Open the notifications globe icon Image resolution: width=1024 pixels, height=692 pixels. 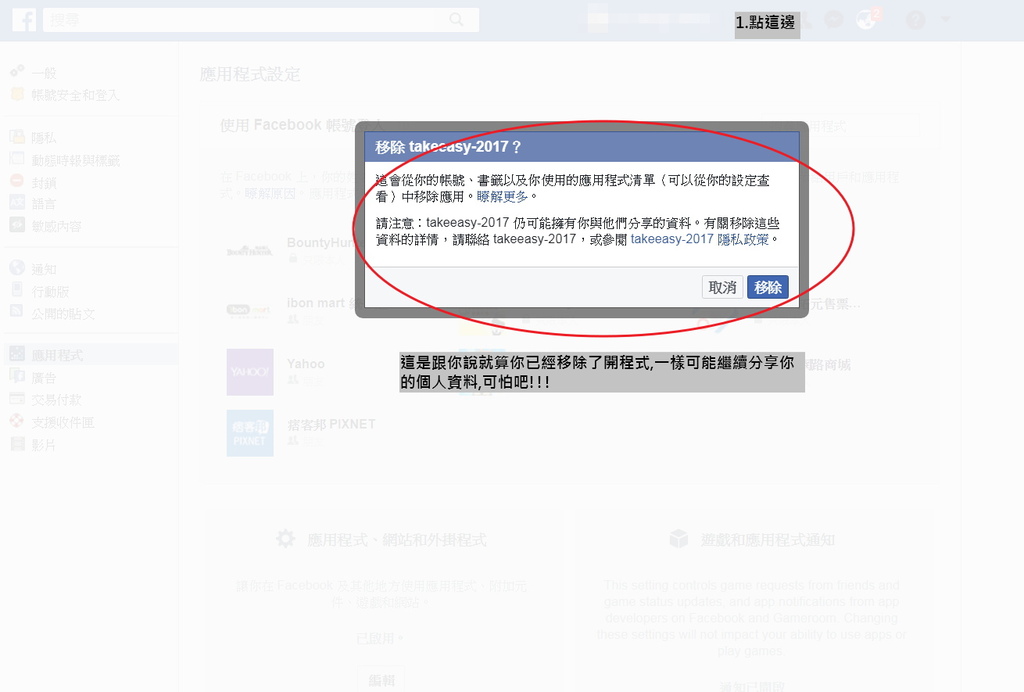(x=866, y=20)
